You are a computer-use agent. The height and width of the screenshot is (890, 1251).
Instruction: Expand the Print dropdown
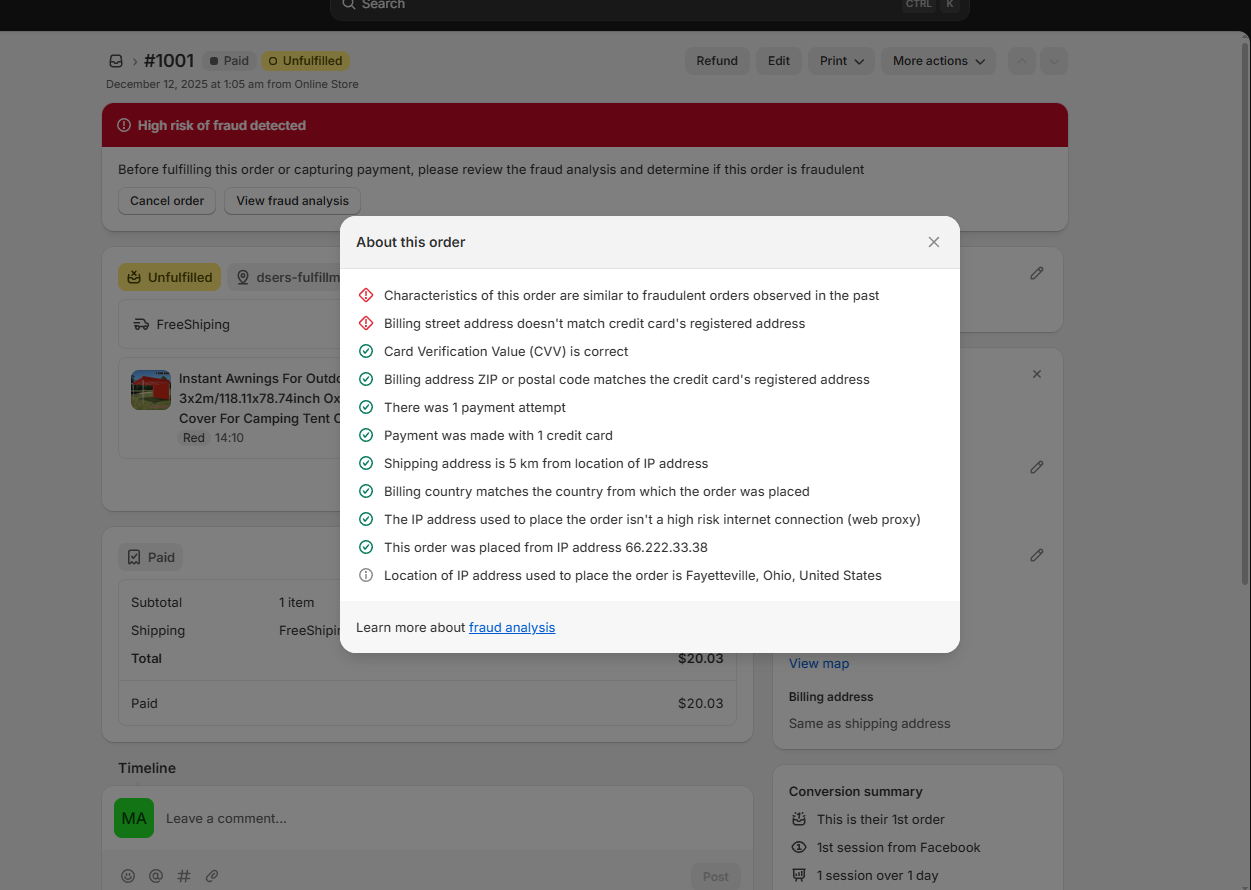(840, 61)
